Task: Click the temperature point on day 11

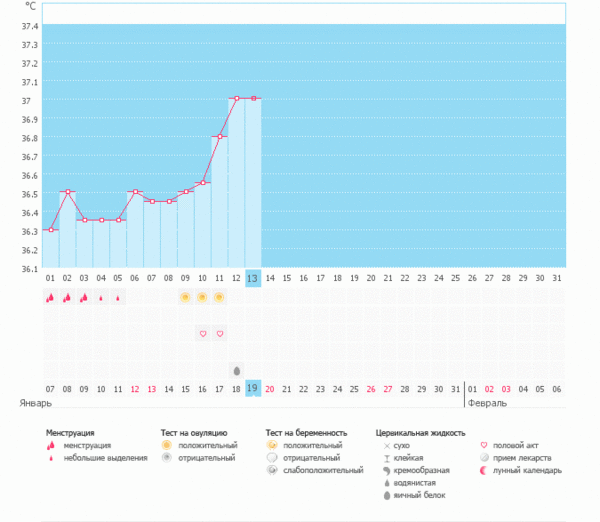Action: pyautogui.click(x=219, y=136)
